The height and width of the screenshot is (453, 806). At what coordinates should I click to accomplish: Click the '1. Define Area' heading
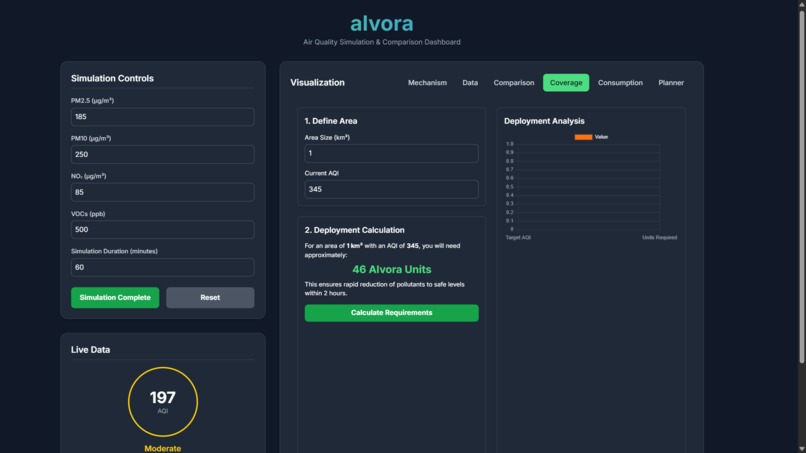pos(331,121)
